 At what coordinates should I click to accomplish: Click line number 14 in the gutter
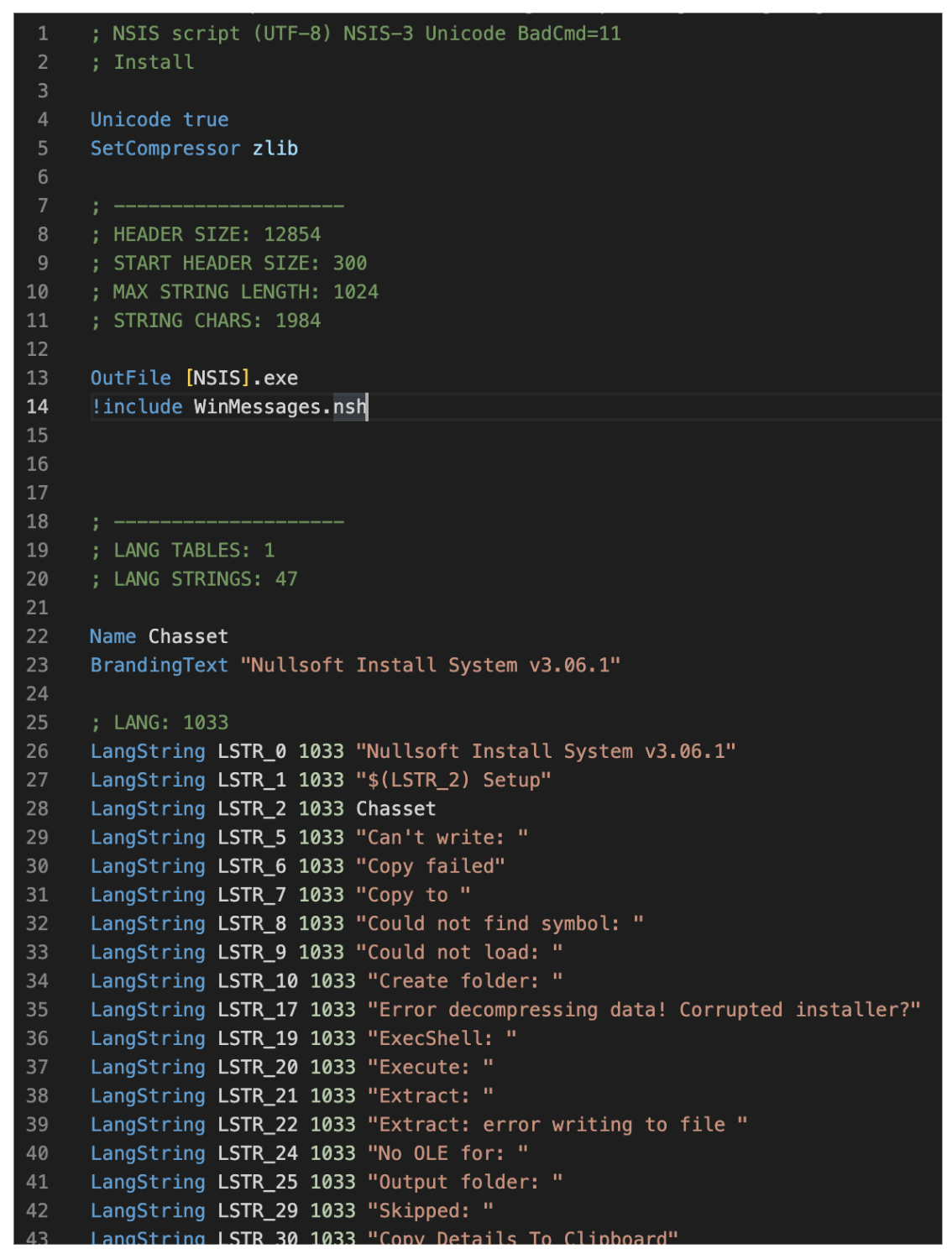click(x=37, y=407)
